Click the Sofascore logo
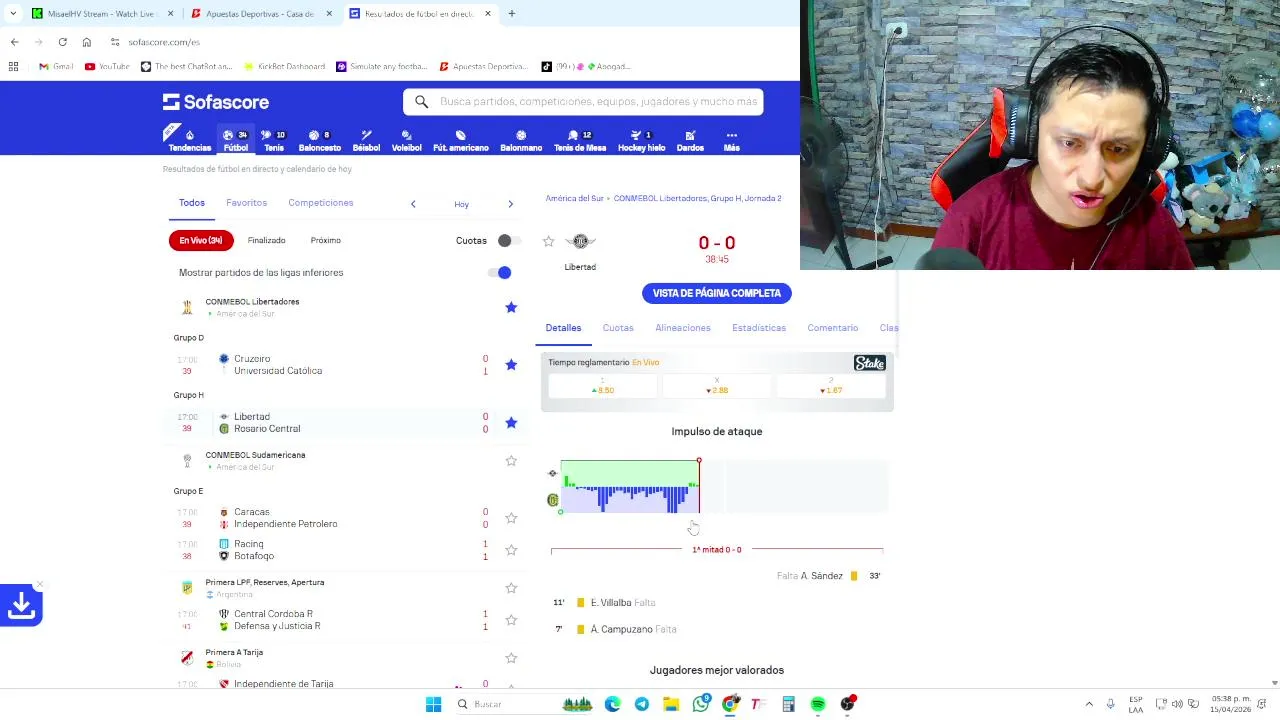 (x=216, y=102)
